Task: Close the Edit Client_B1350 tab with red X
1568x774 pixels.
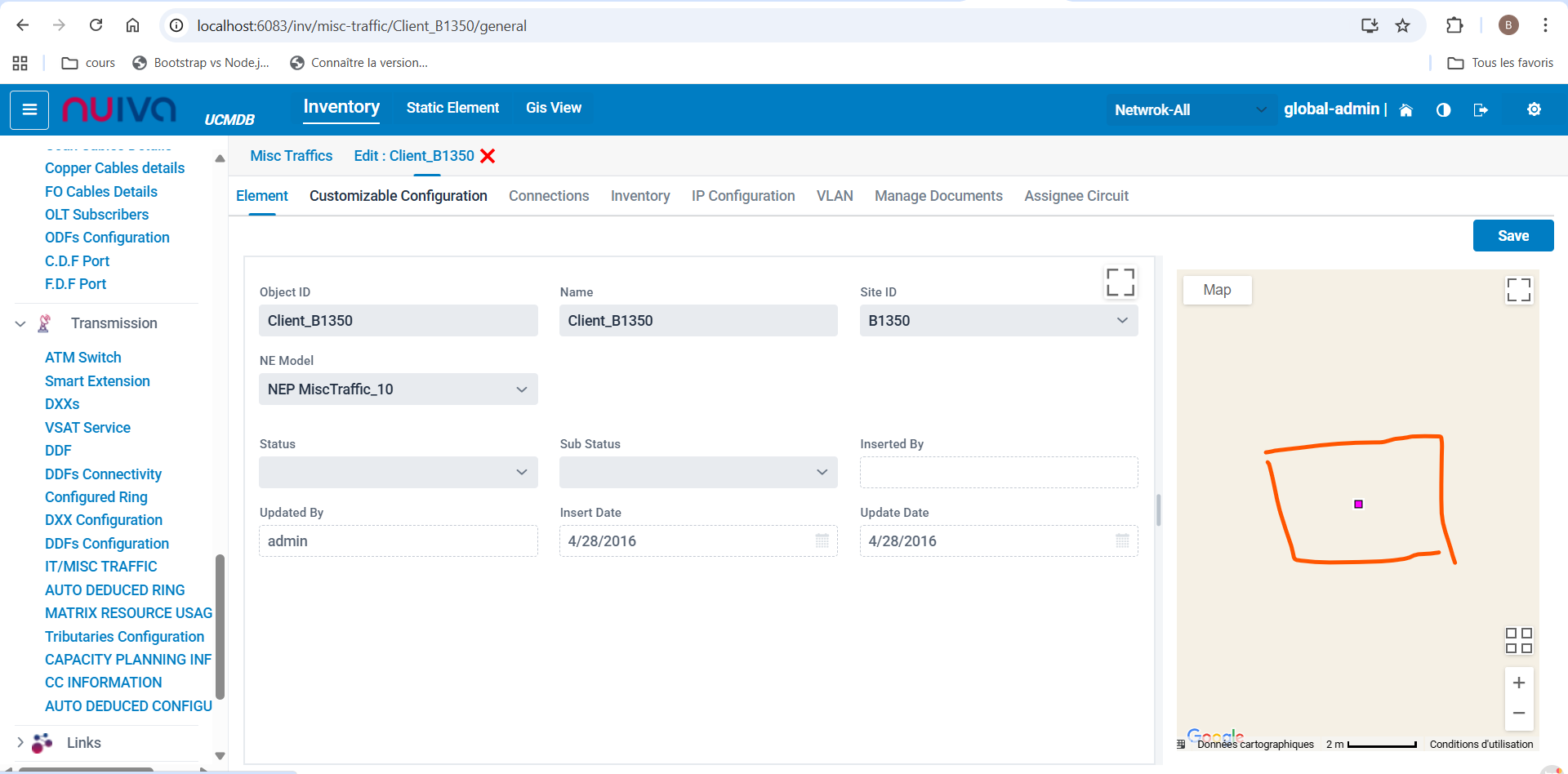Action: pos(488,156)
